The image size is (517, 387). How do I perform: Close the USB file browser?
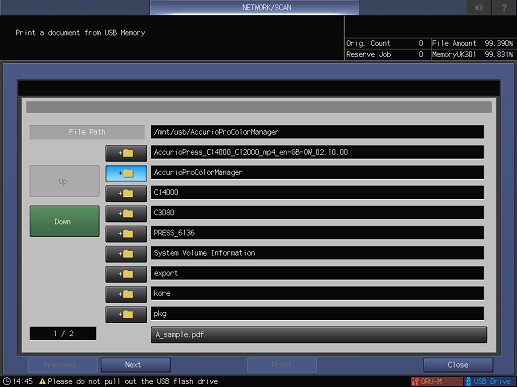[x=458, y=365]
